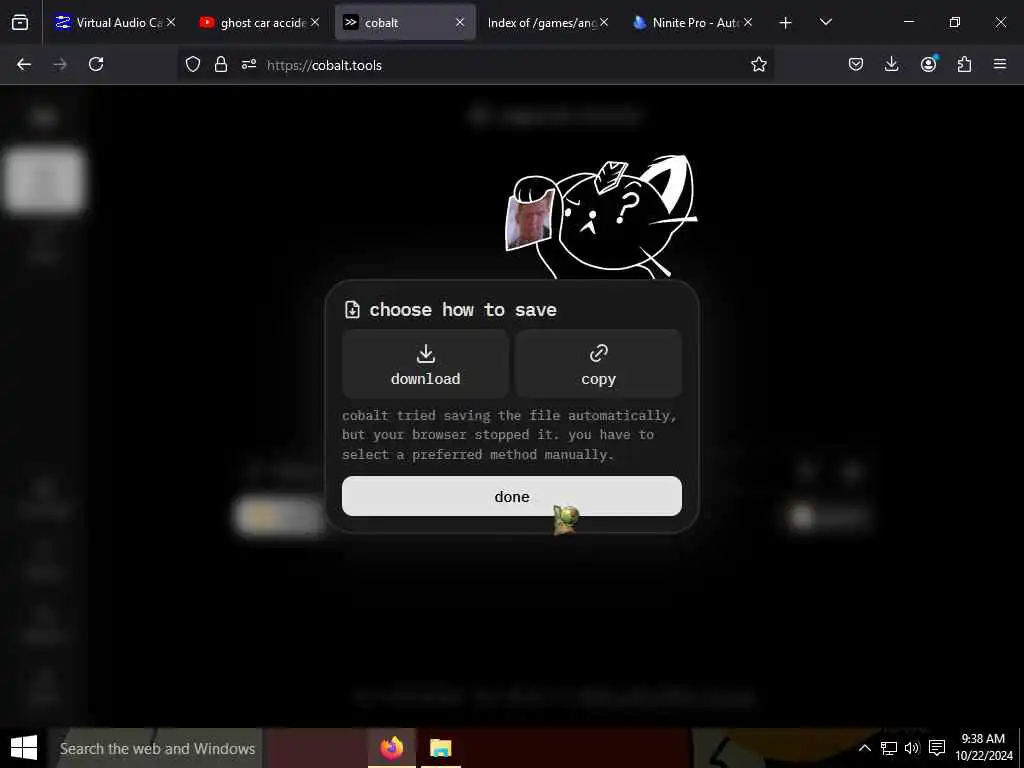Switch to the Virtual Audio Cable tab

pos(109,22)
